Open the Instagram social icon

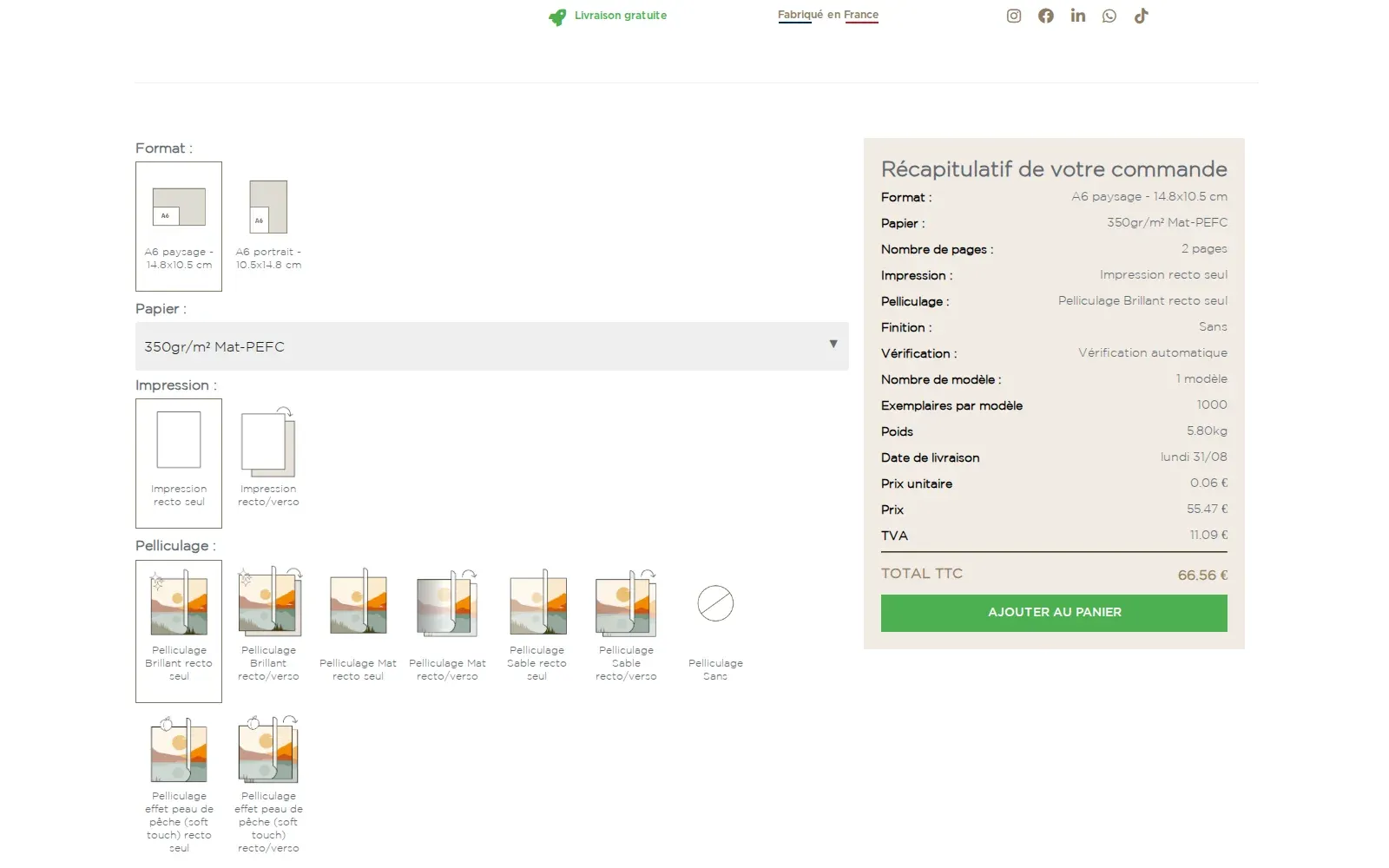pyautogui.click(x=1013, y=16)
